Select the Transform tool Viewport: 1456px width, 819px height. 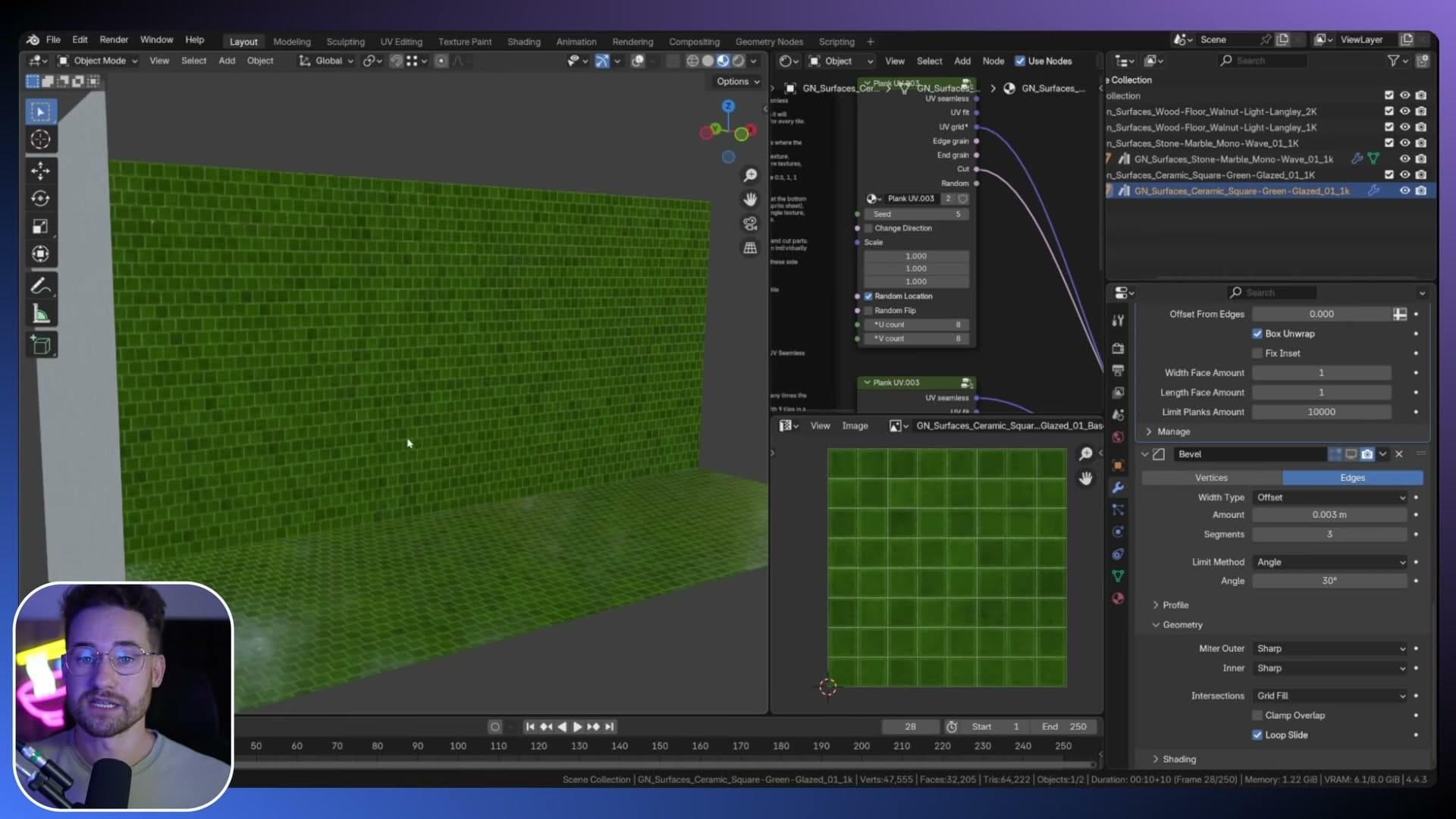tap(40, 254)
